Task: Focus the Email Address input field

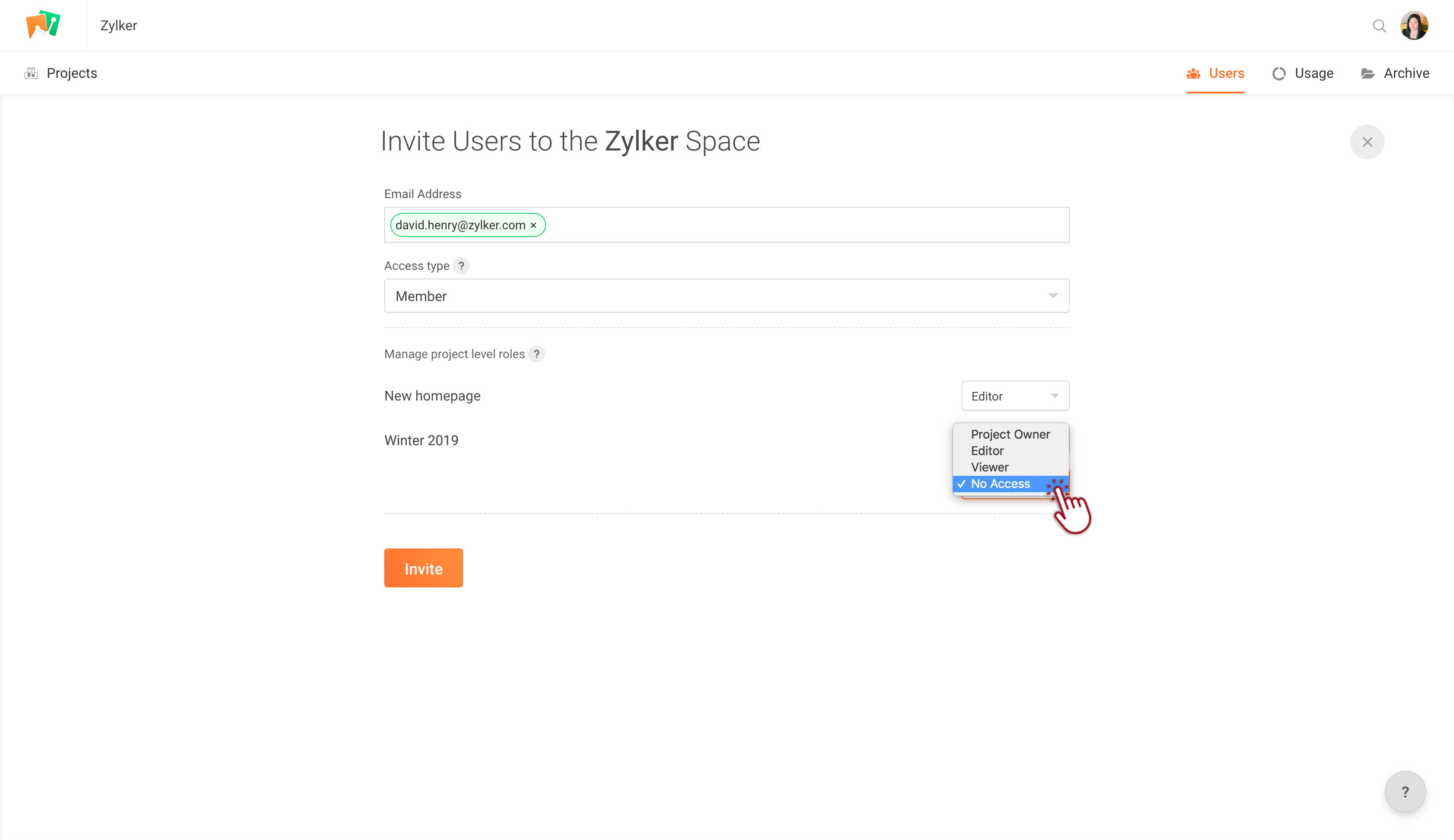Action: [727, 225]
